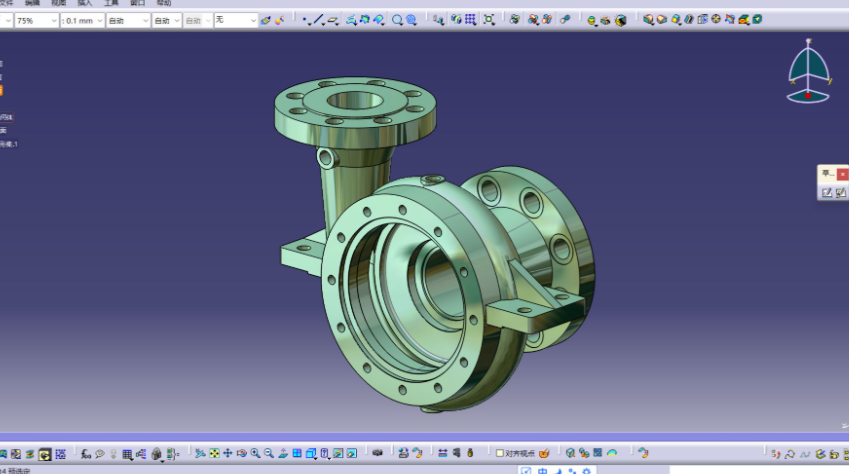Select the Pan view tool
This screenshot has width=849, height=474.
coord(228,453)
